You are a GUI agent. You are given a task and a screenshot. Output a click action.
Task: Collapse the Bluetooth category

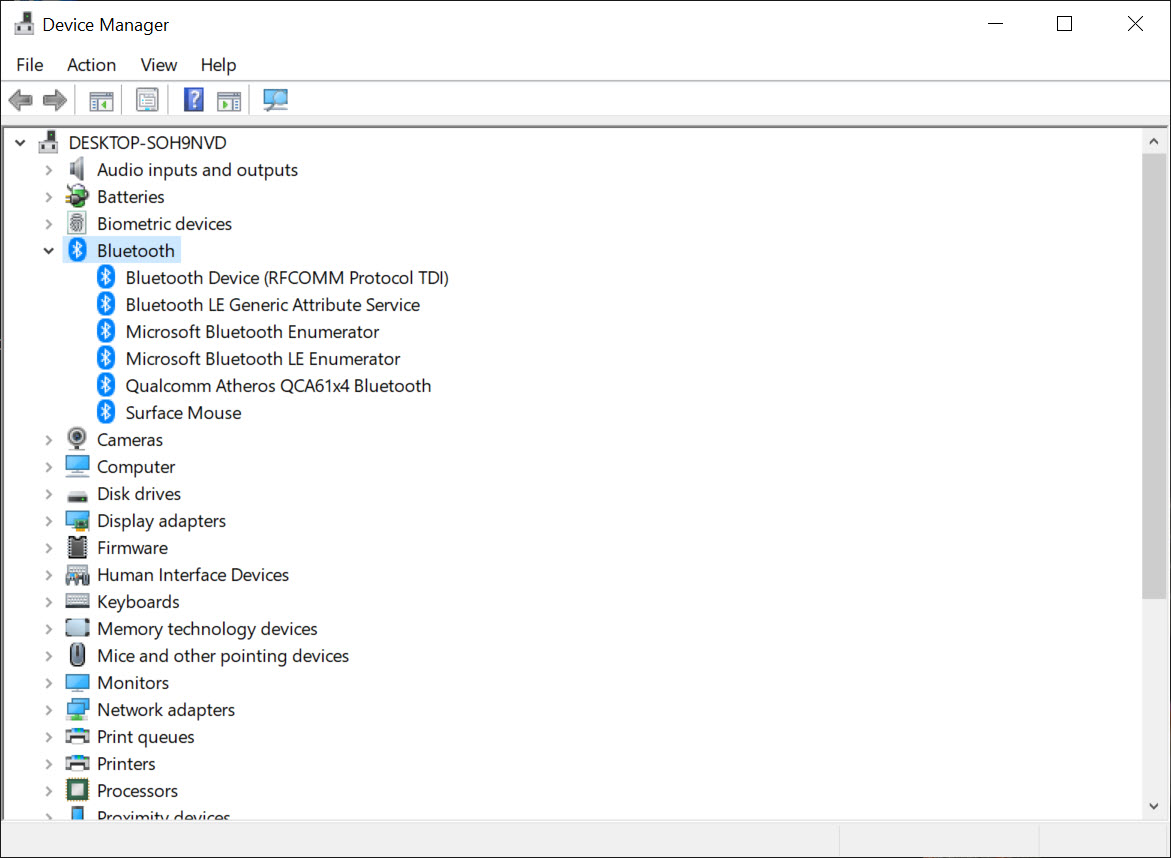pos(49,251)
